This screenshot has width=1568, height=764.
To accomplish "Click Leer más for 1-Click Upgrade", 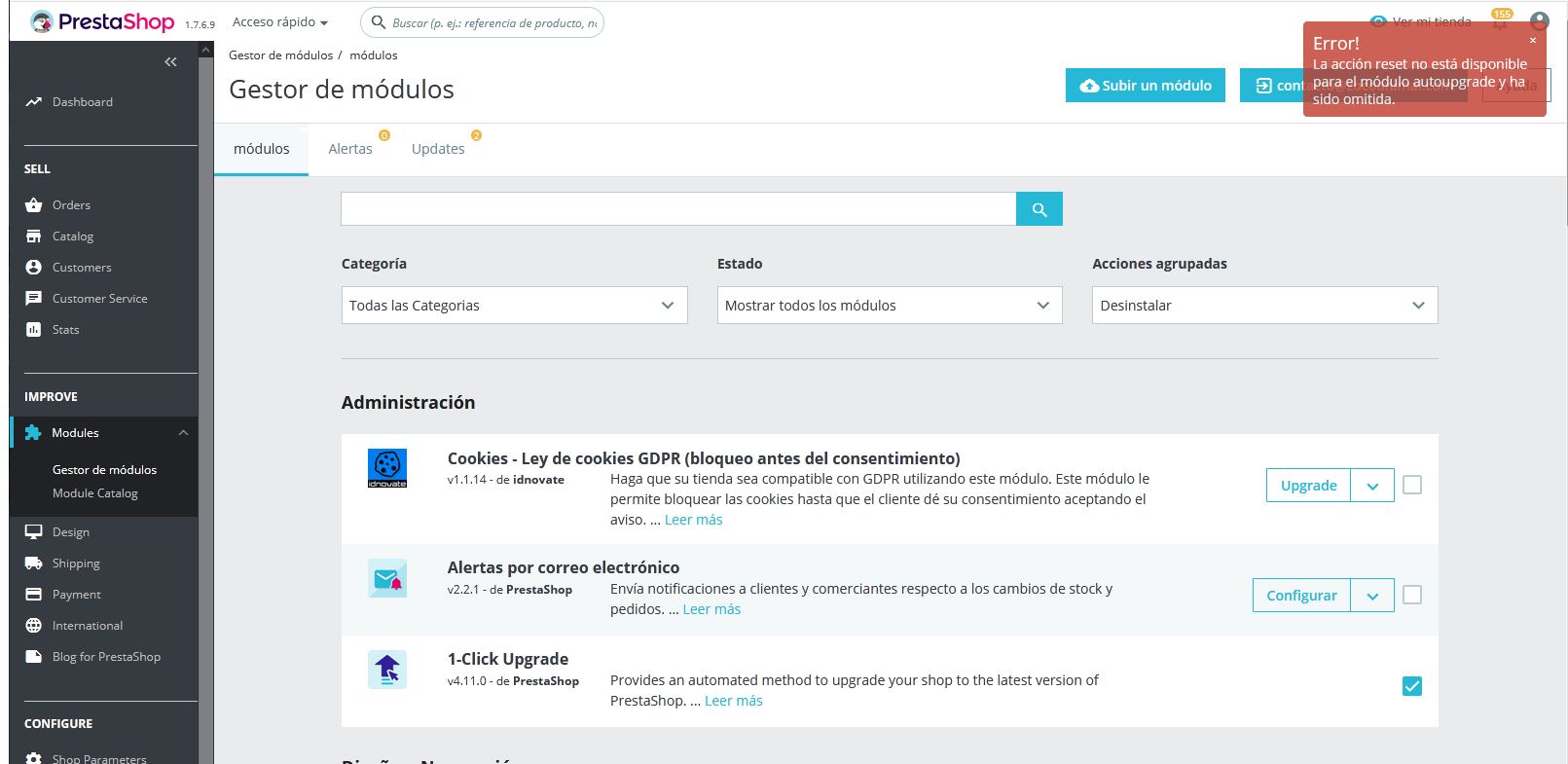I will pyautogui.click(x=734, y=701).
